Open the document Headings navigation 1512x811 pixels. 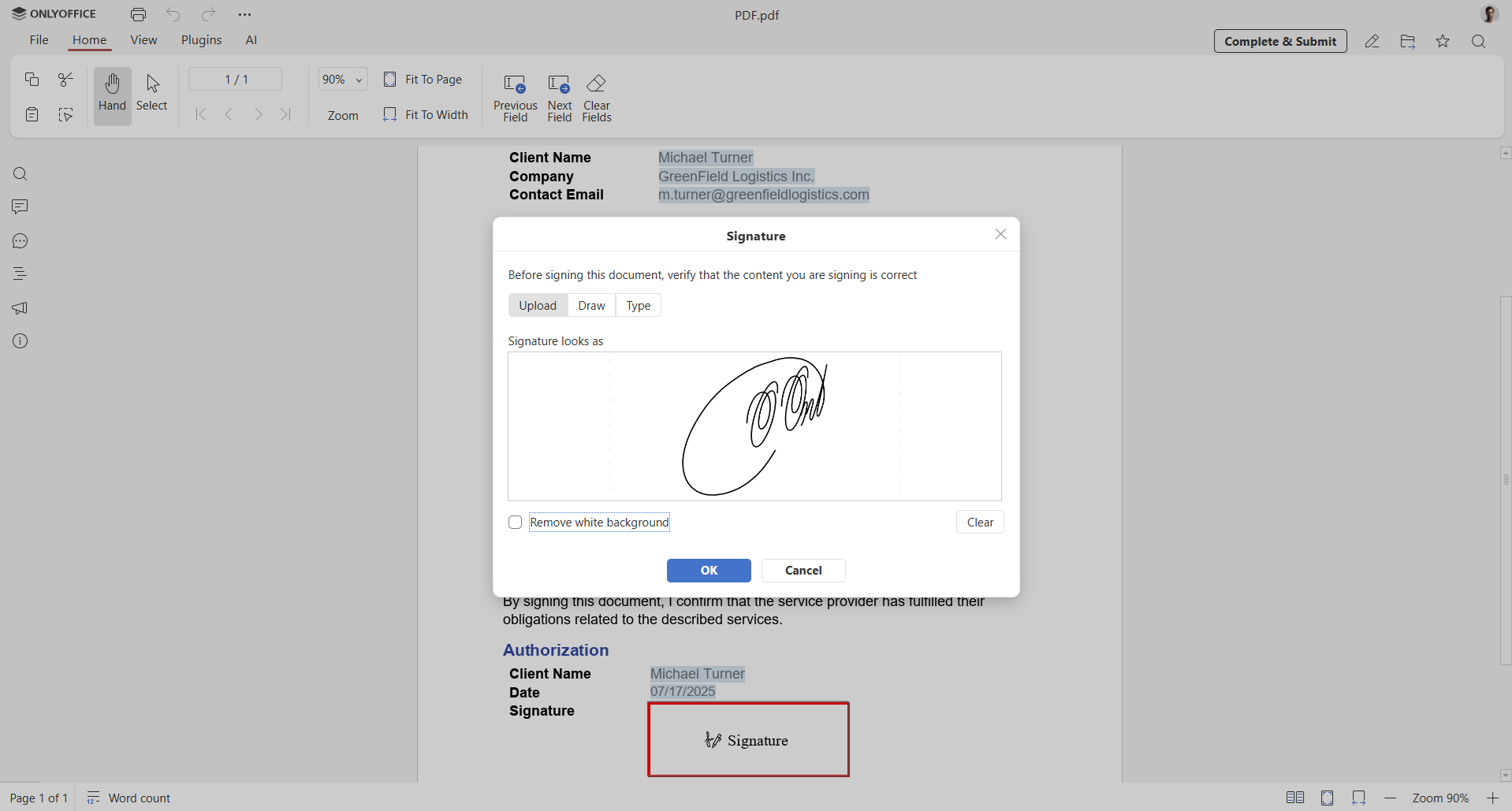pos(20,273)
